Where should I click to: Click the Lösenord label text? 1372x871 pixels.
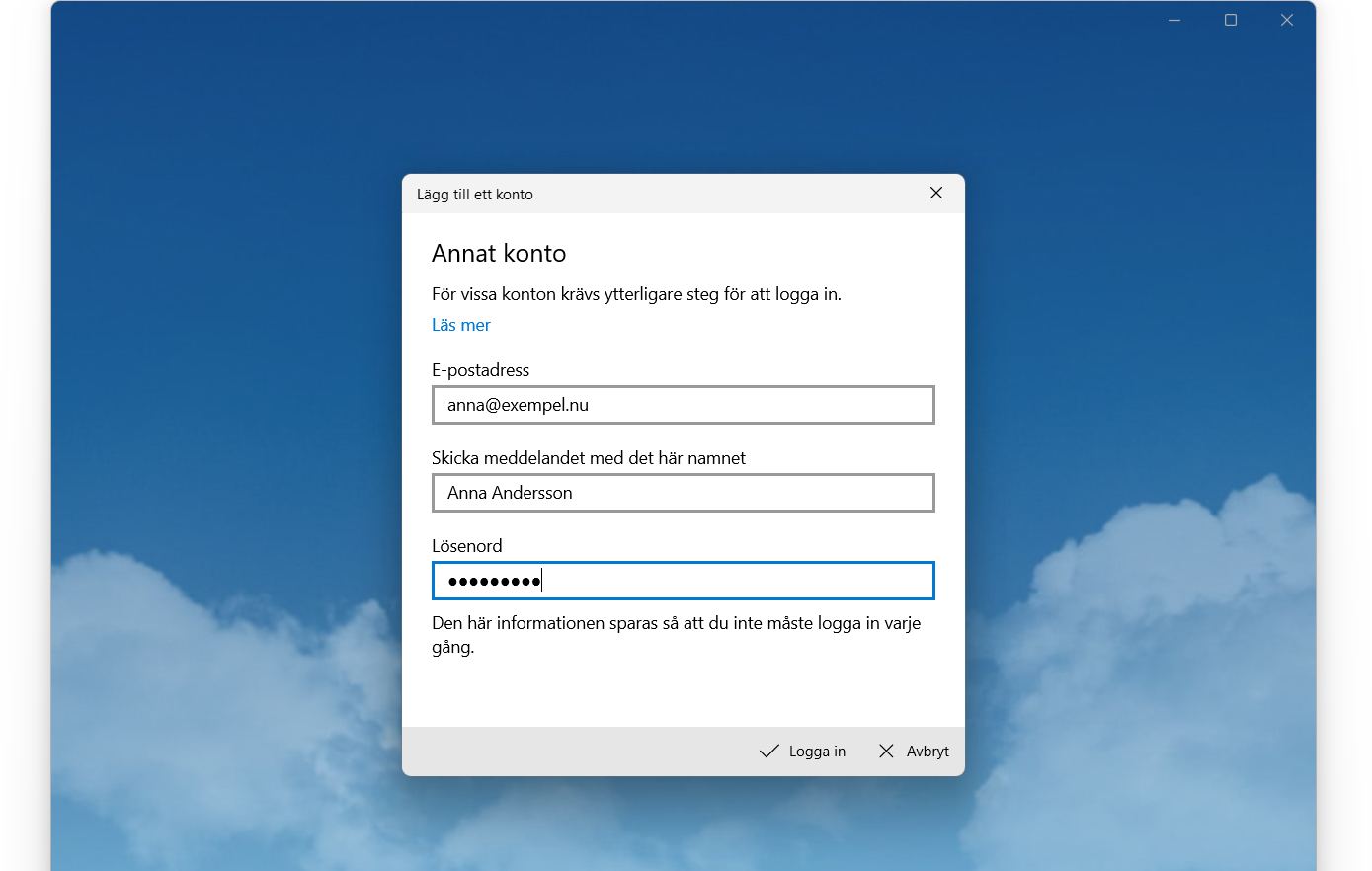pyautogui.click(x=465, y=545)
